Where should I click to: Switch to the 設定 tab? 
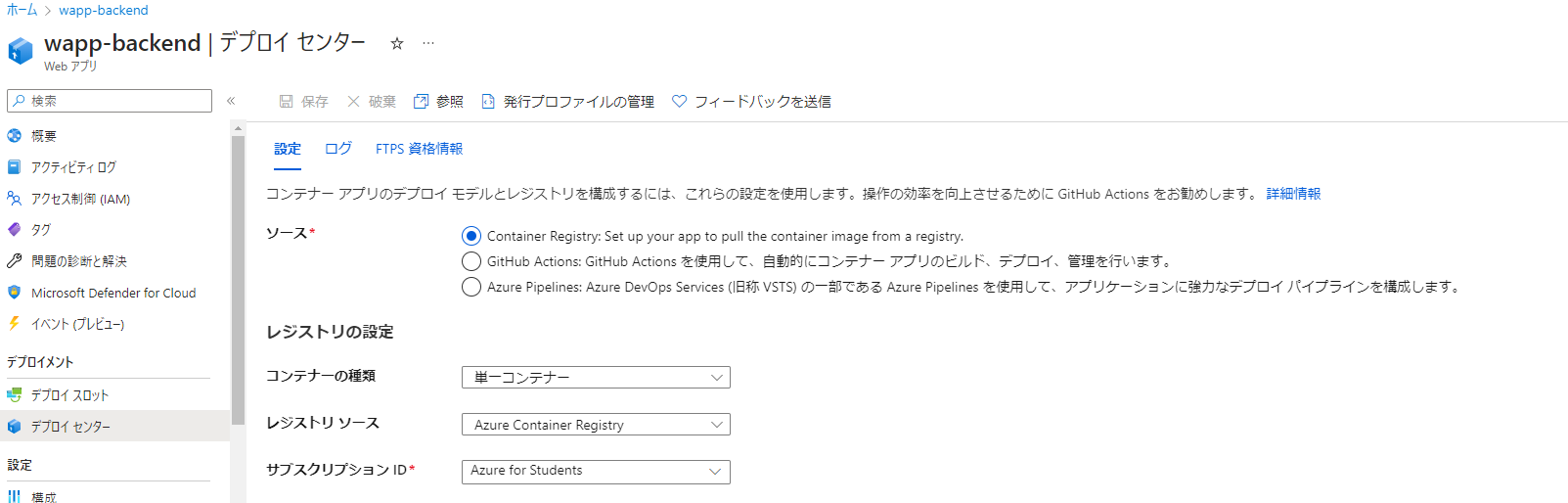288,149
